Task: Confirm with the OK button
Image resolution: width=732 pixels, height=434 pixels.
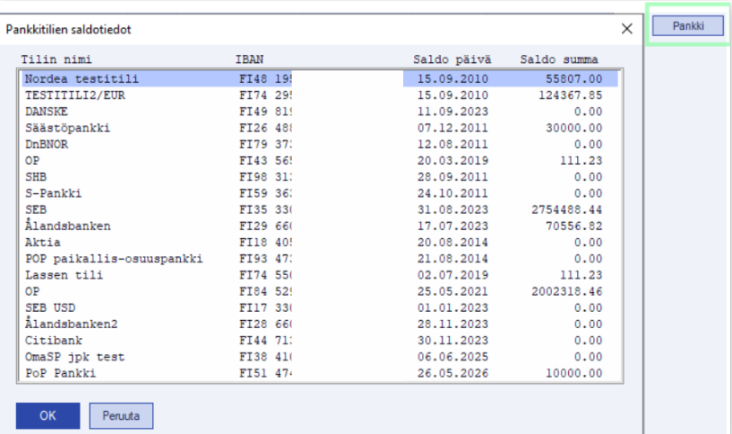Action: pos(48,415)
